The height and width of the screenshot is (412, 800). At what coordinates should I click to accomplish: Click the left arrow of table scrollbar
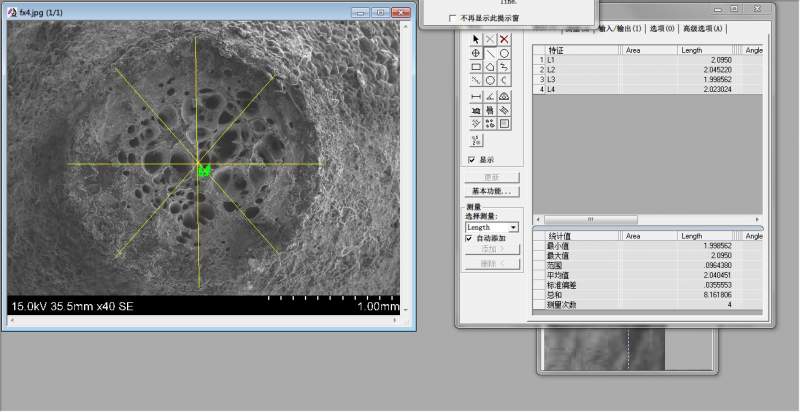(x=538, y=219)
